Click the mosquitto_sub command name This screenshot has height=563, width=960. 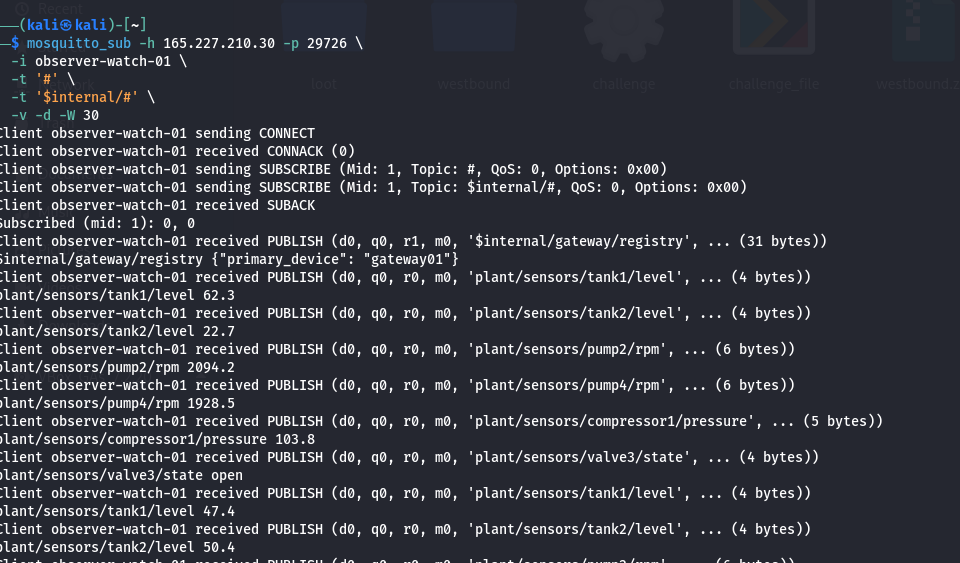(79, 43)
